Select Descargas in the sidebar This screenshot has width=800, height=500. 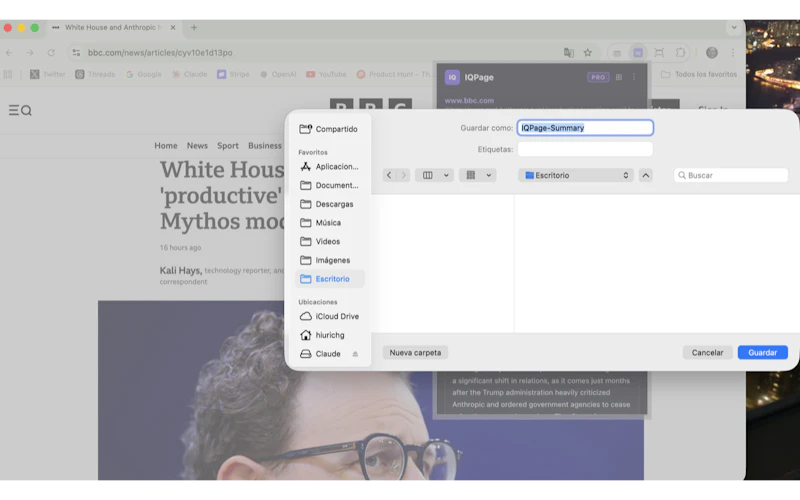tap(330, 204)
